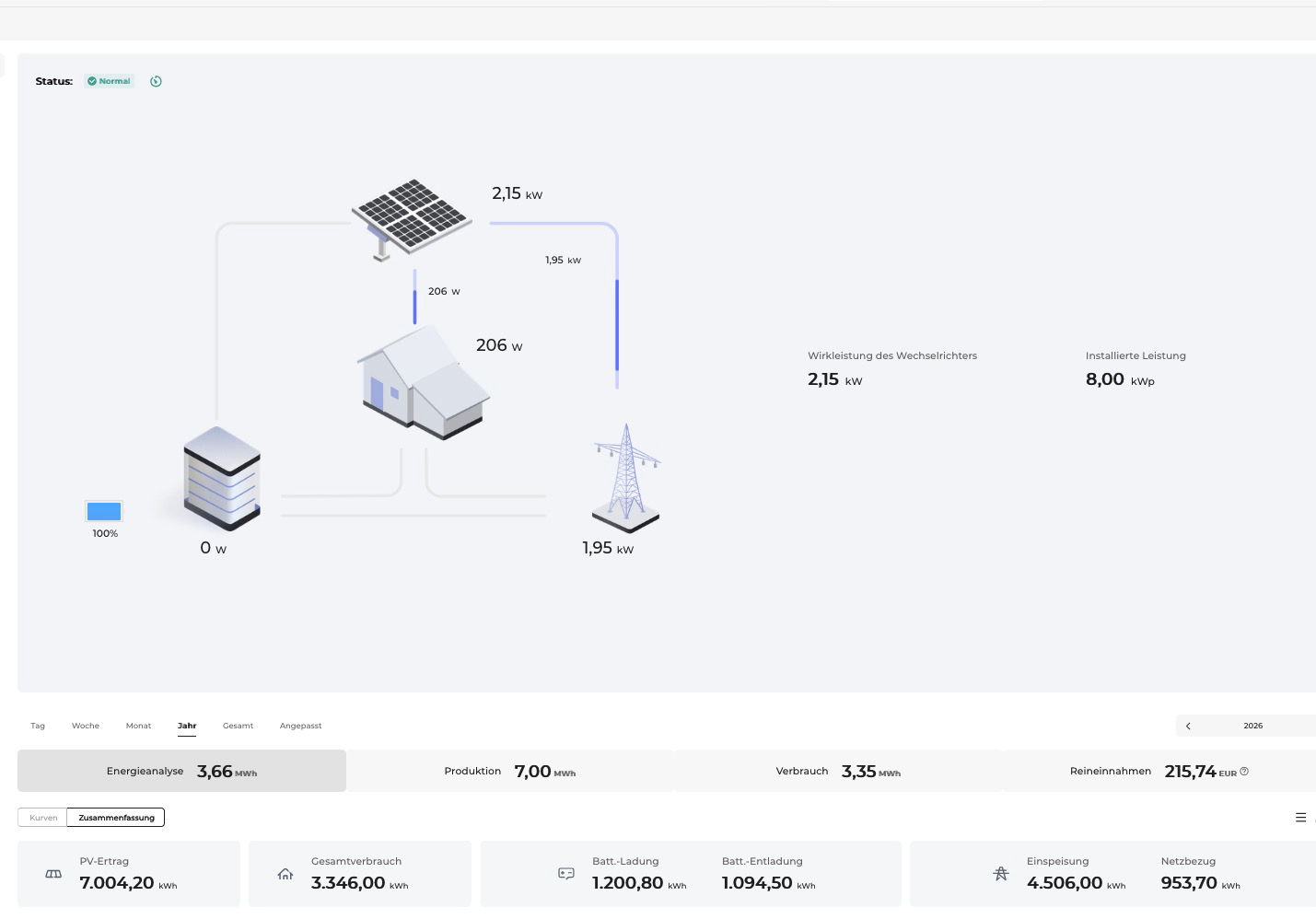Click the 2,15 kW solar output label
Screen dimensions: 1316x919
tap(517, 193)
